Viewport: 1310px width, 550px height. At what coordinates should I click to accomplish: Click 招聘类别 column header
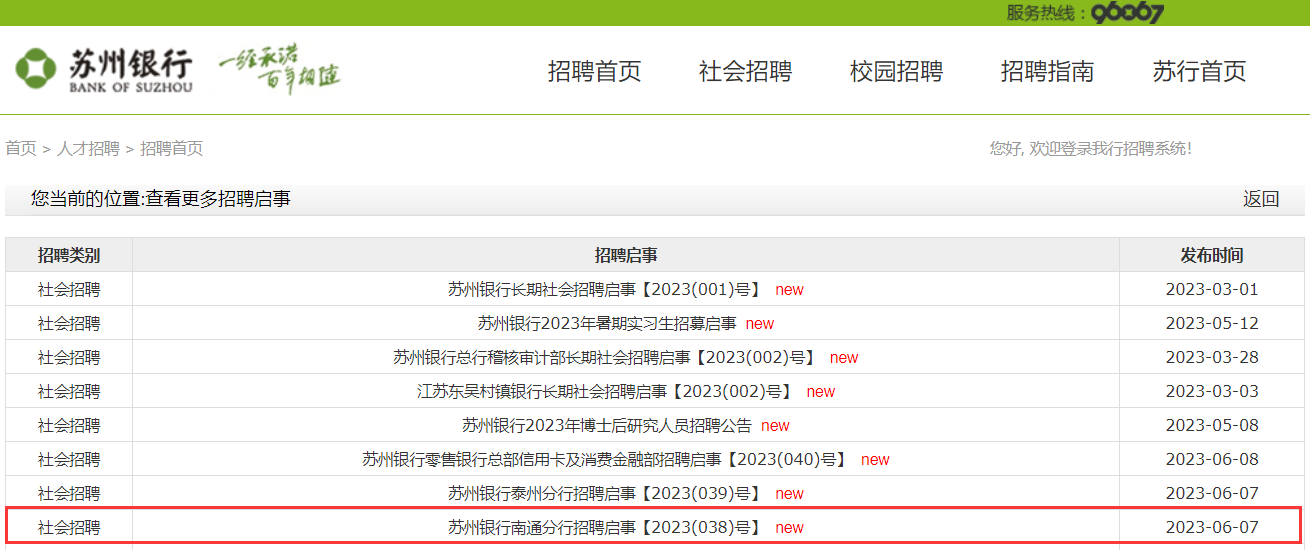tap(69, 255)
